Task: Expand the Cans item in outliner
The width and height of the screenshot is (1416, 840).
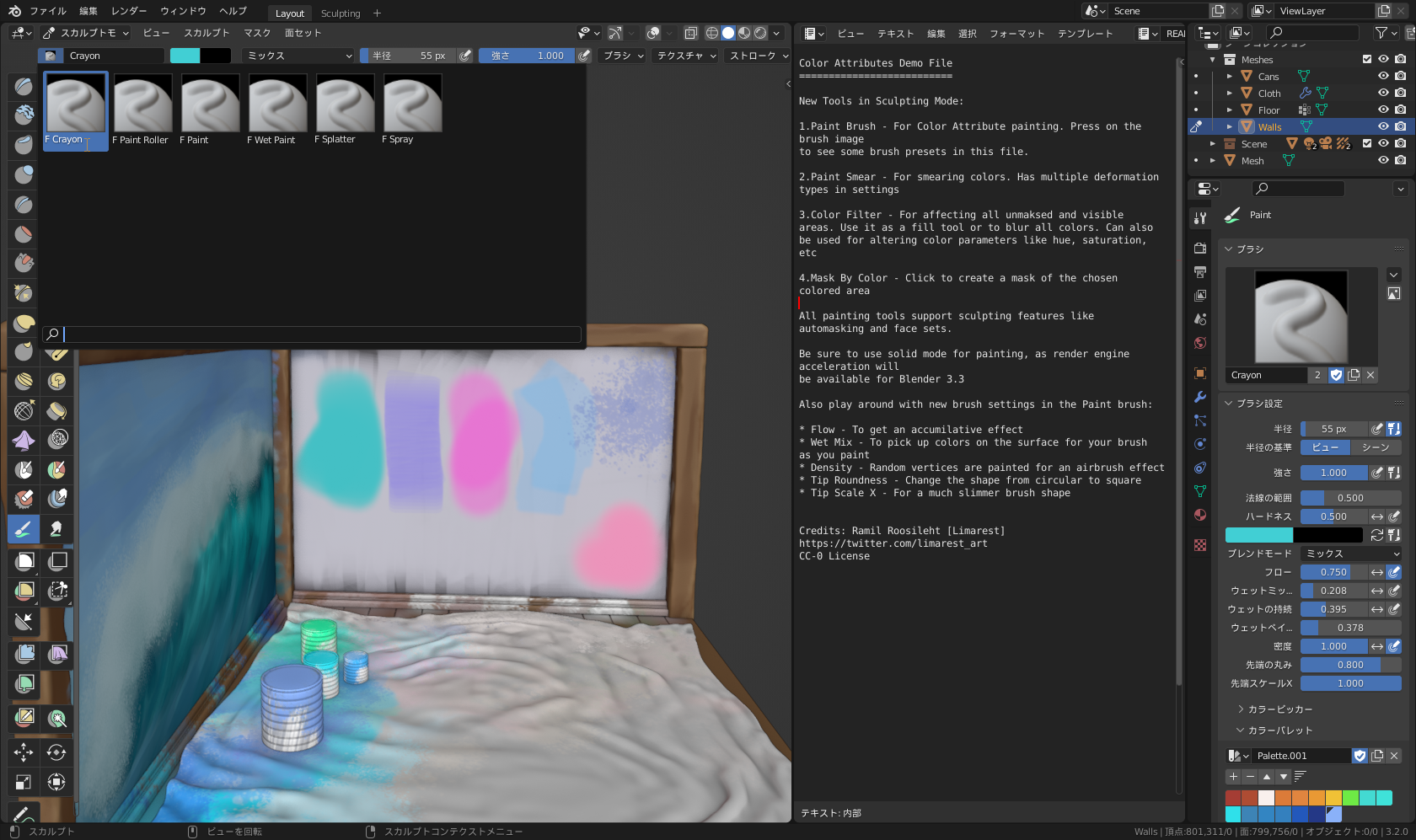Action: point(1230,77)
